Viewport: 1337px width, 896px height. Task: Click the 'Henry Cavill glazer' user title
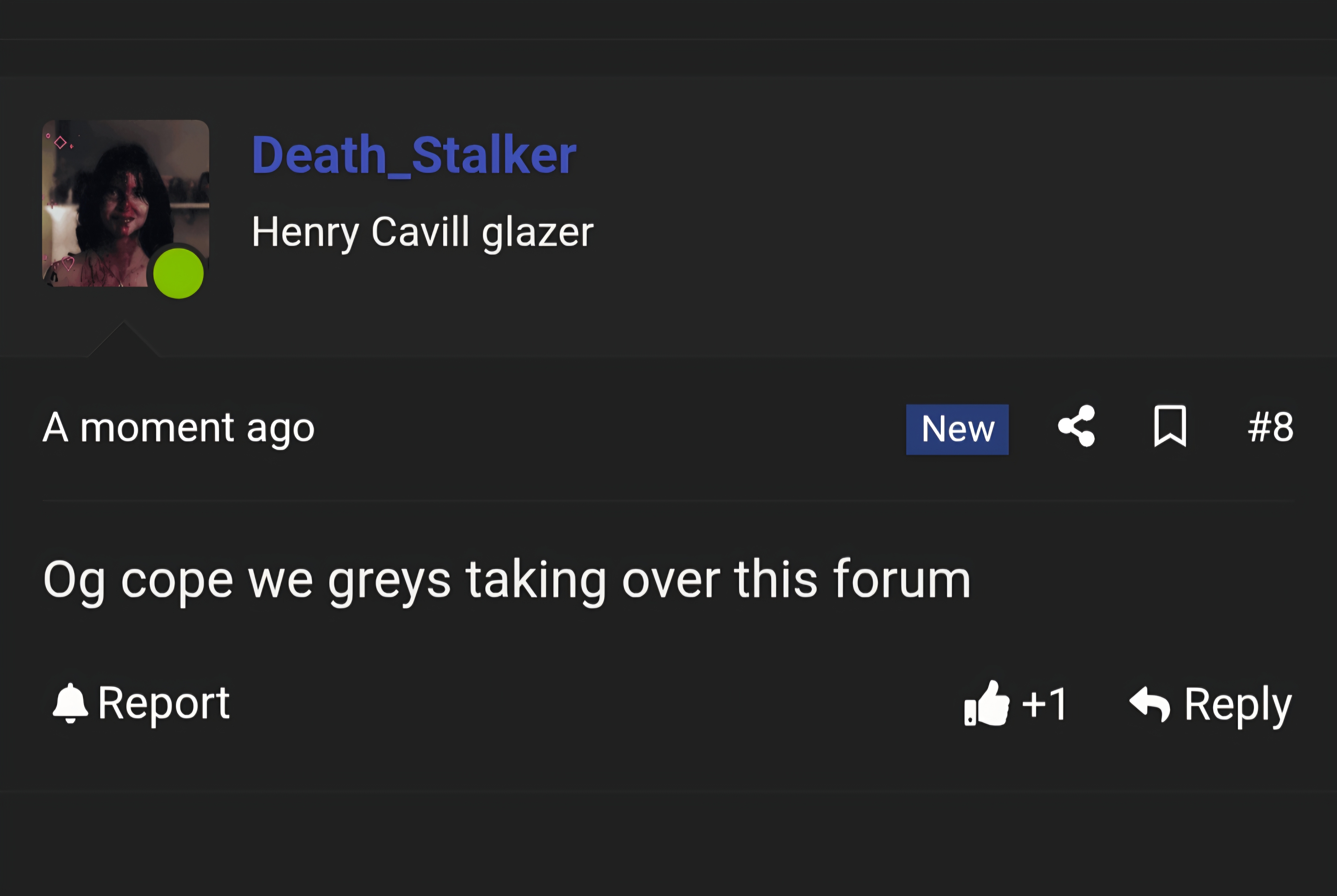[422, 232]
